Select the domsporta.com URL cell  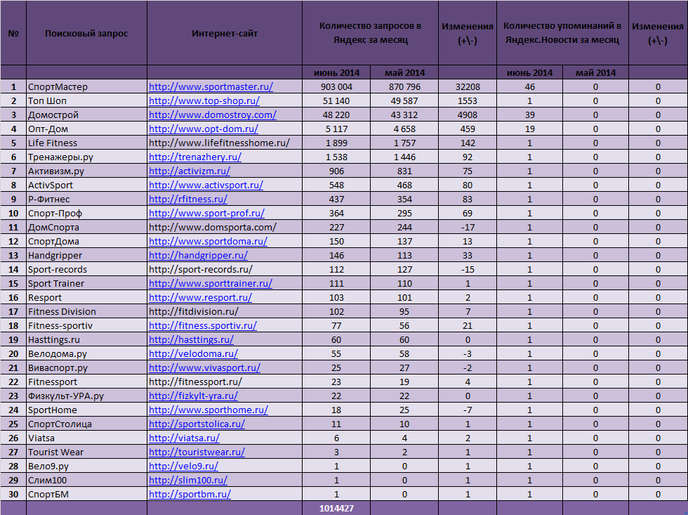(225, 227)
